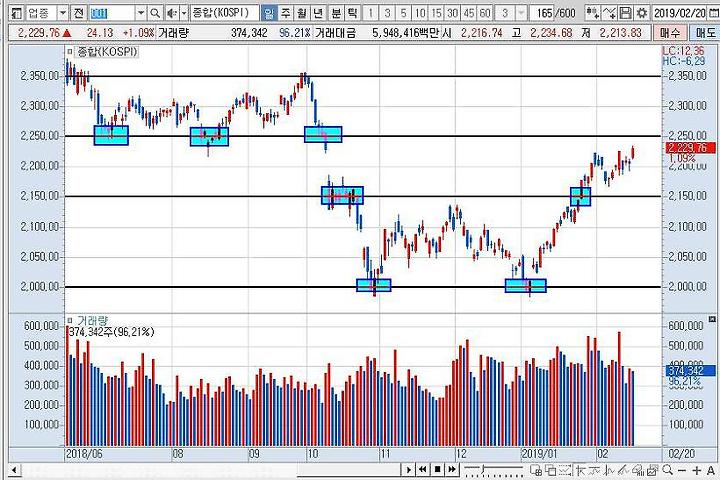
Task: Click the A text tool icon
Action: (711, 470)
